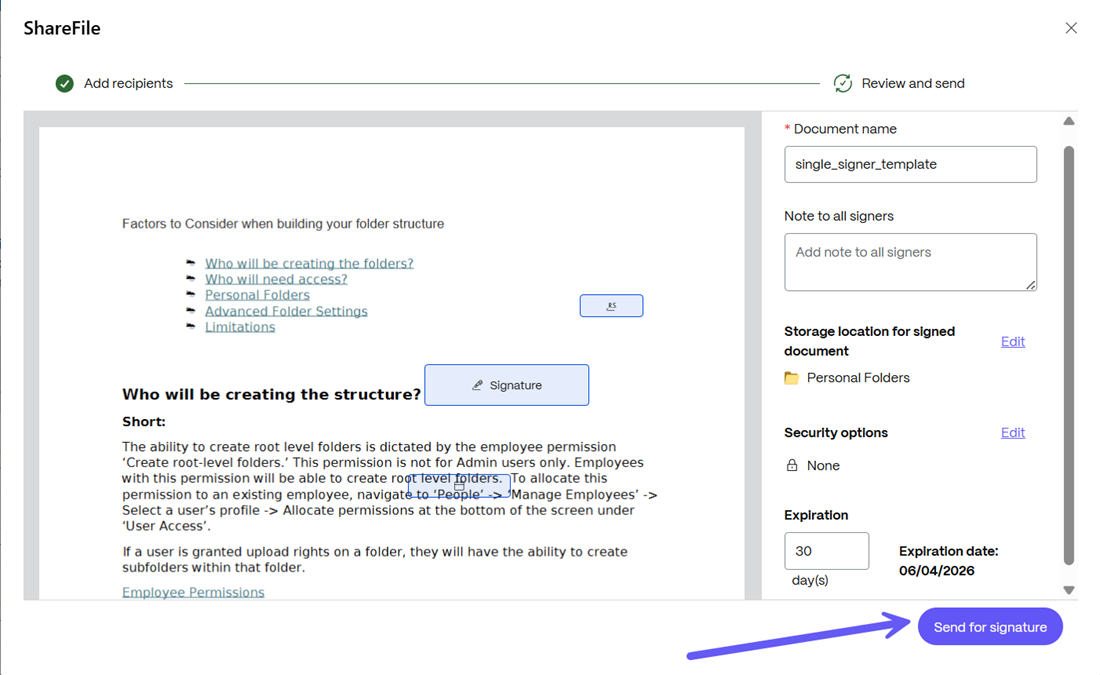Screen dimensions: 1100x675
Task: Close the ShareFile dialog with the X
Action: click(x=1071, y=28)
